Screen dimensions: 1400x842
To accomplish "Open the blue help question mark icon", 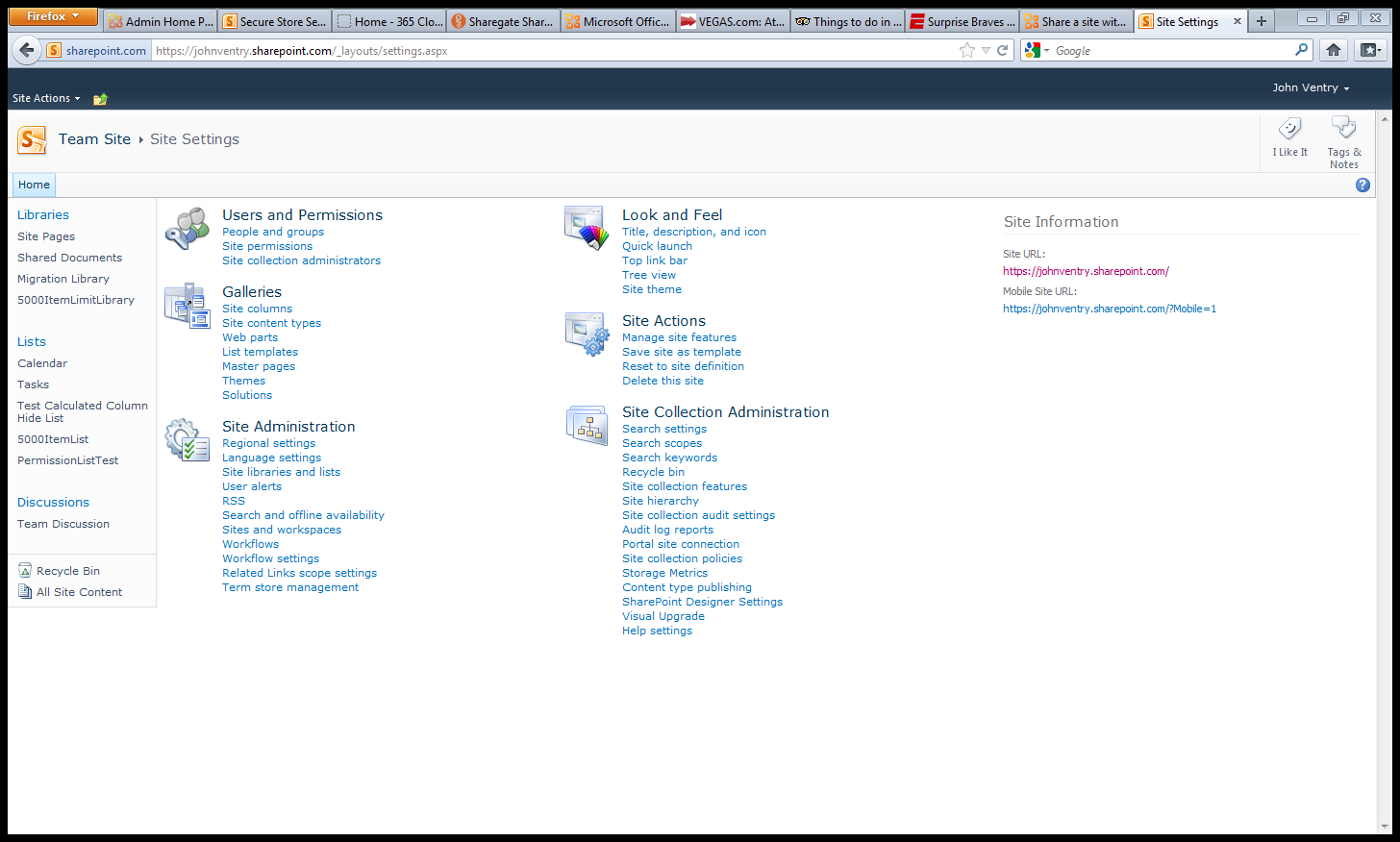I will point(1362,186).
